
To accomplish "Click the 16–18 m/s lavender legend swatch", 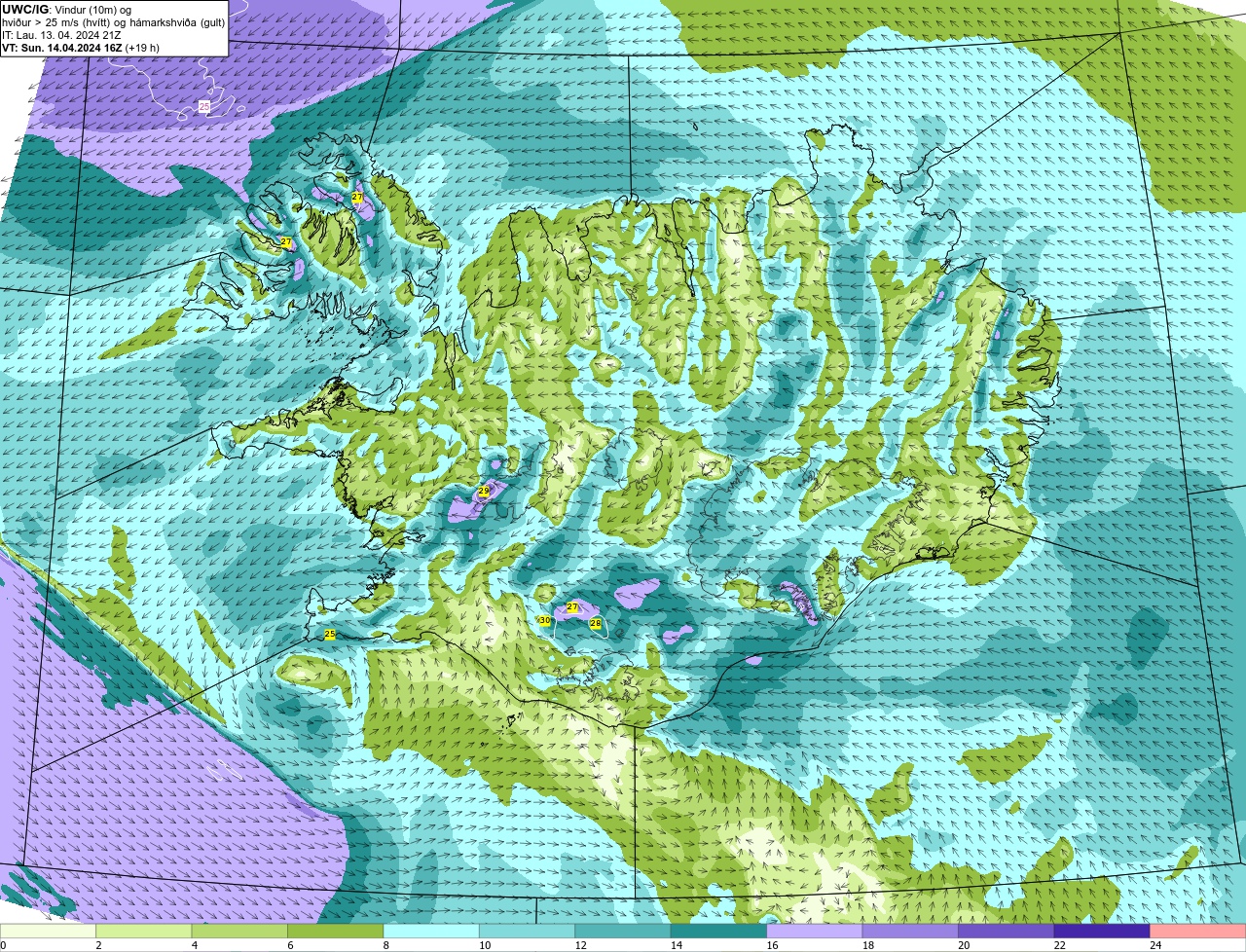I will [816, 932].
